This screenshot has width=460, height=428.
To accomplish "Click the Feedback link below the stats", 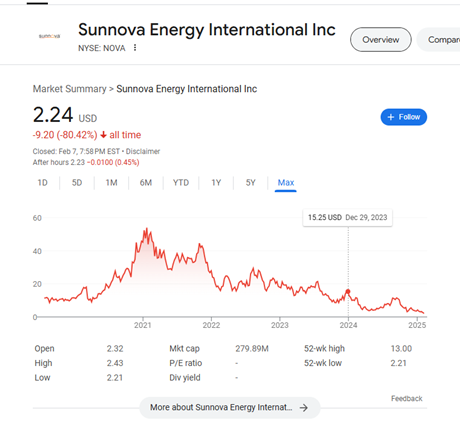I will 407,398.
